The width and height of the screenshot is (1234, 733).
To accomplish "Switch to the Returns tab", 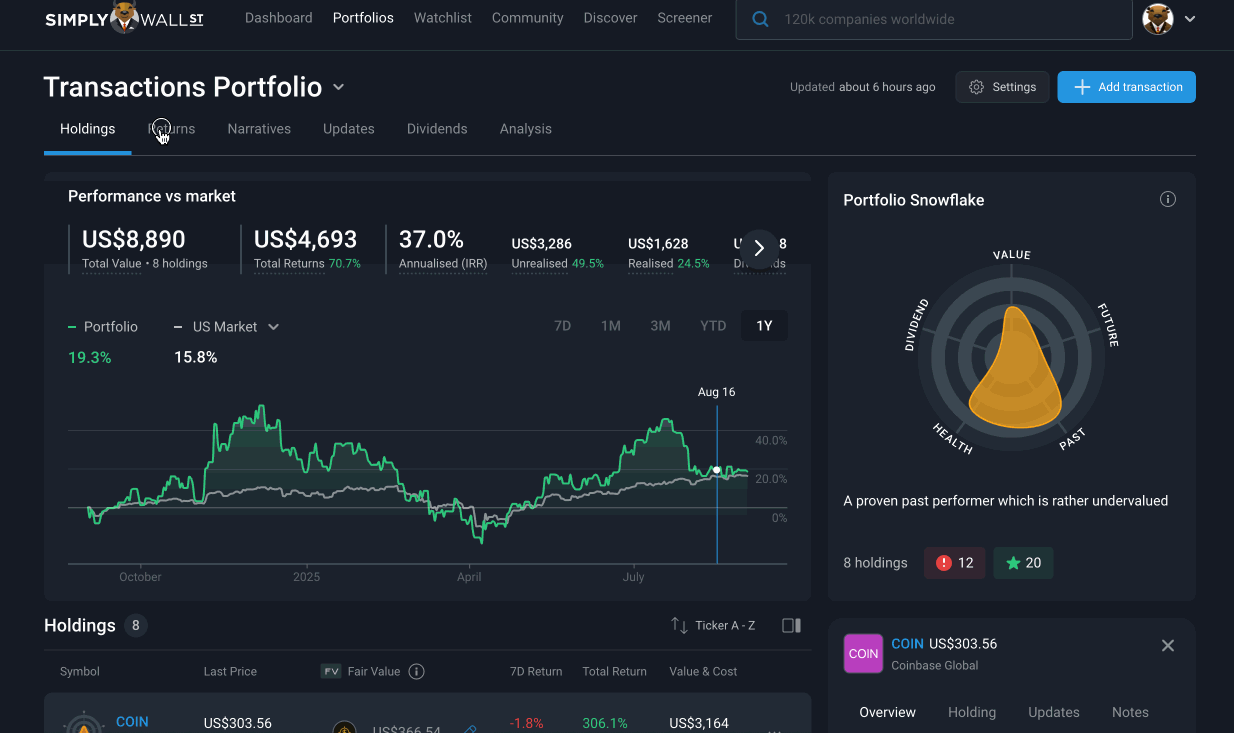I will click(172, 129).
